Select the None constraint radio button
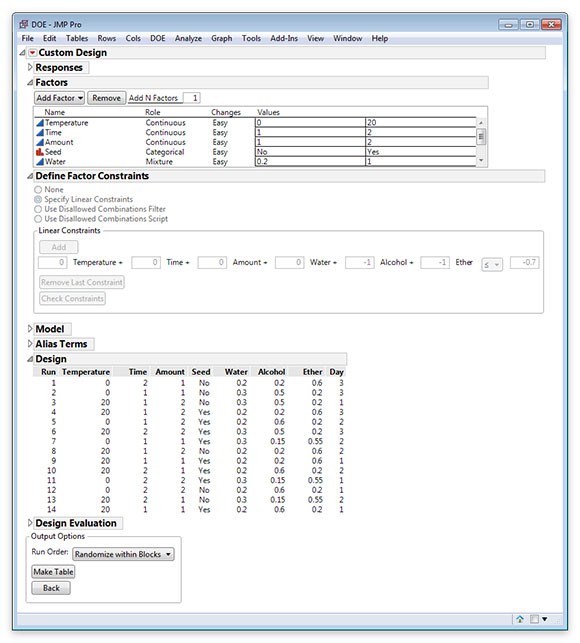The height and width of the screenshot is (643, 580). (x=38, y=189)
